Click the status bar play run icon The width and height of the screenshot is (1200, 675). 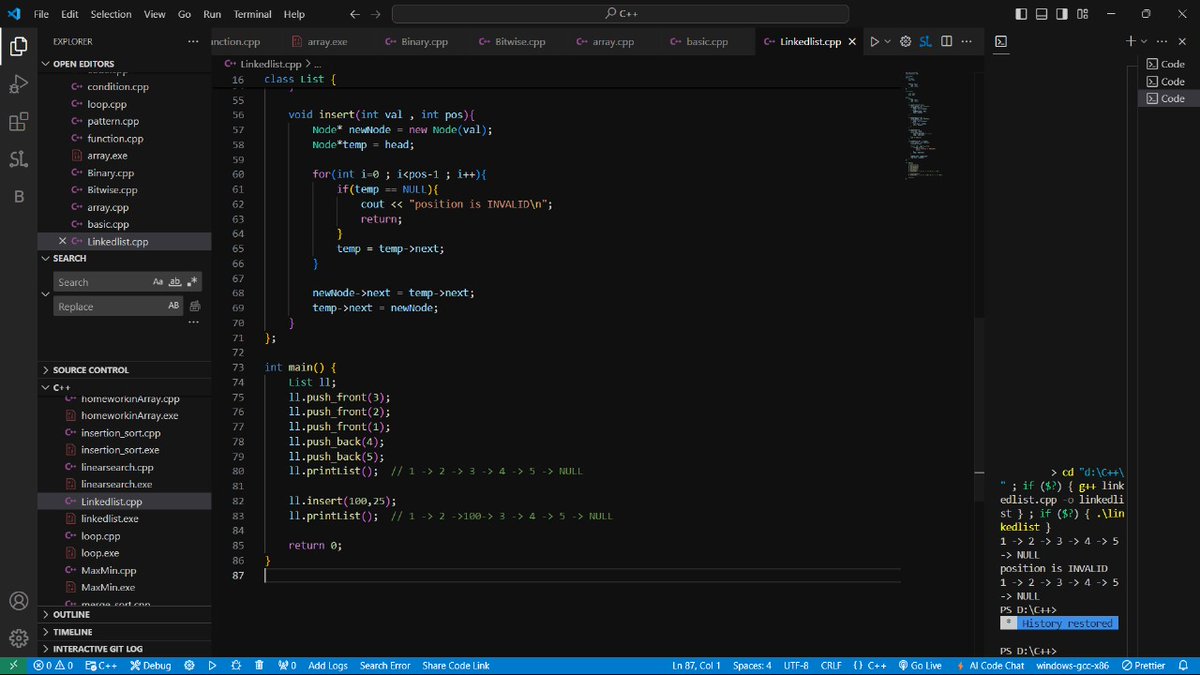click(212, 665)
